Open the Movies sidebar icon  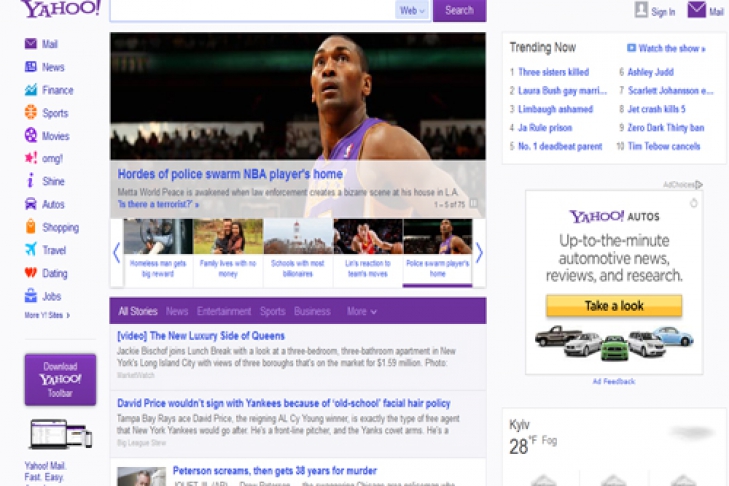point(32,136)
